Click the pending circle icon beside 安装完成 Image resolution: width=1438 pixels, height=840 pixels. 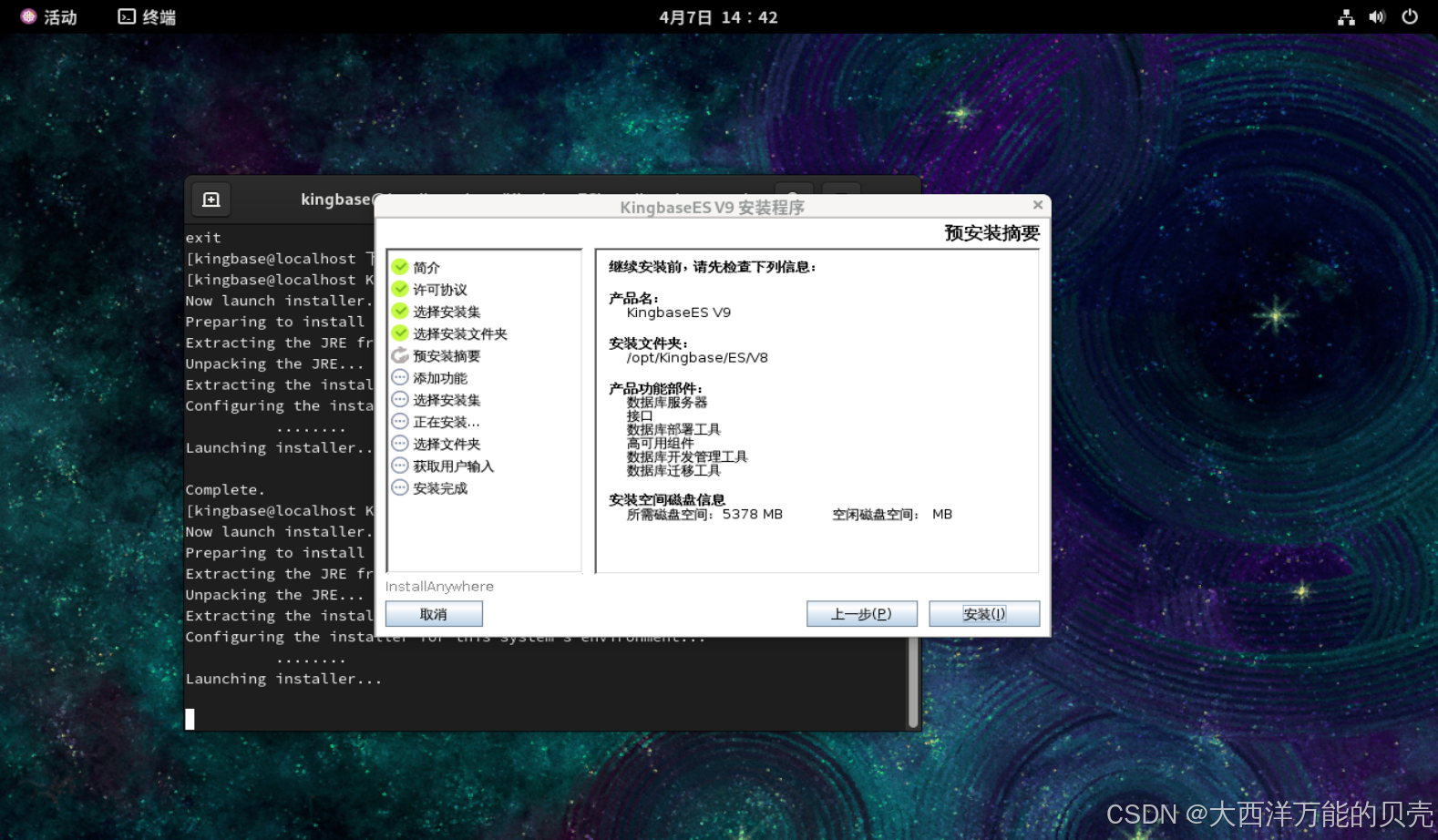click(400, 487)
